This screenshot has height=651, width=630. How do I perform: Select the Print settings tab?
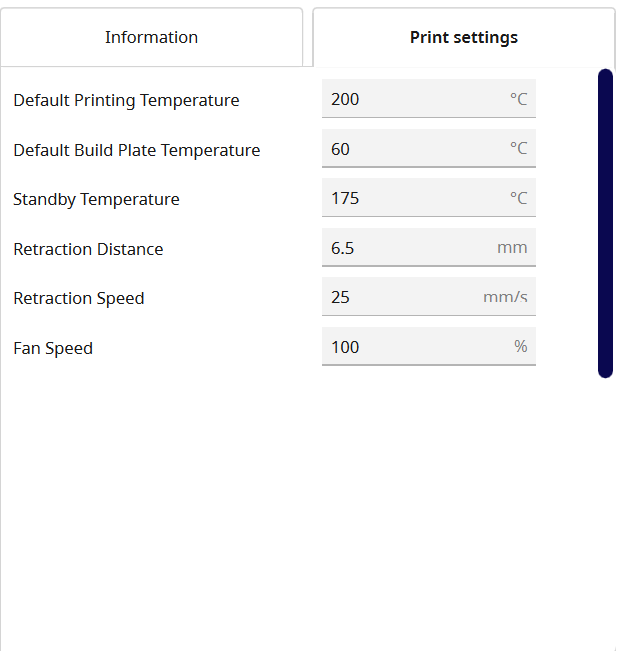coord(464,37)
